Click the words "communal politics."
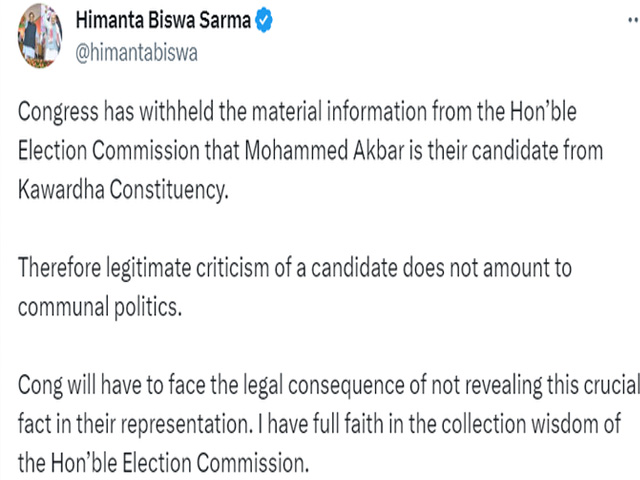 [x=100, y=307]
